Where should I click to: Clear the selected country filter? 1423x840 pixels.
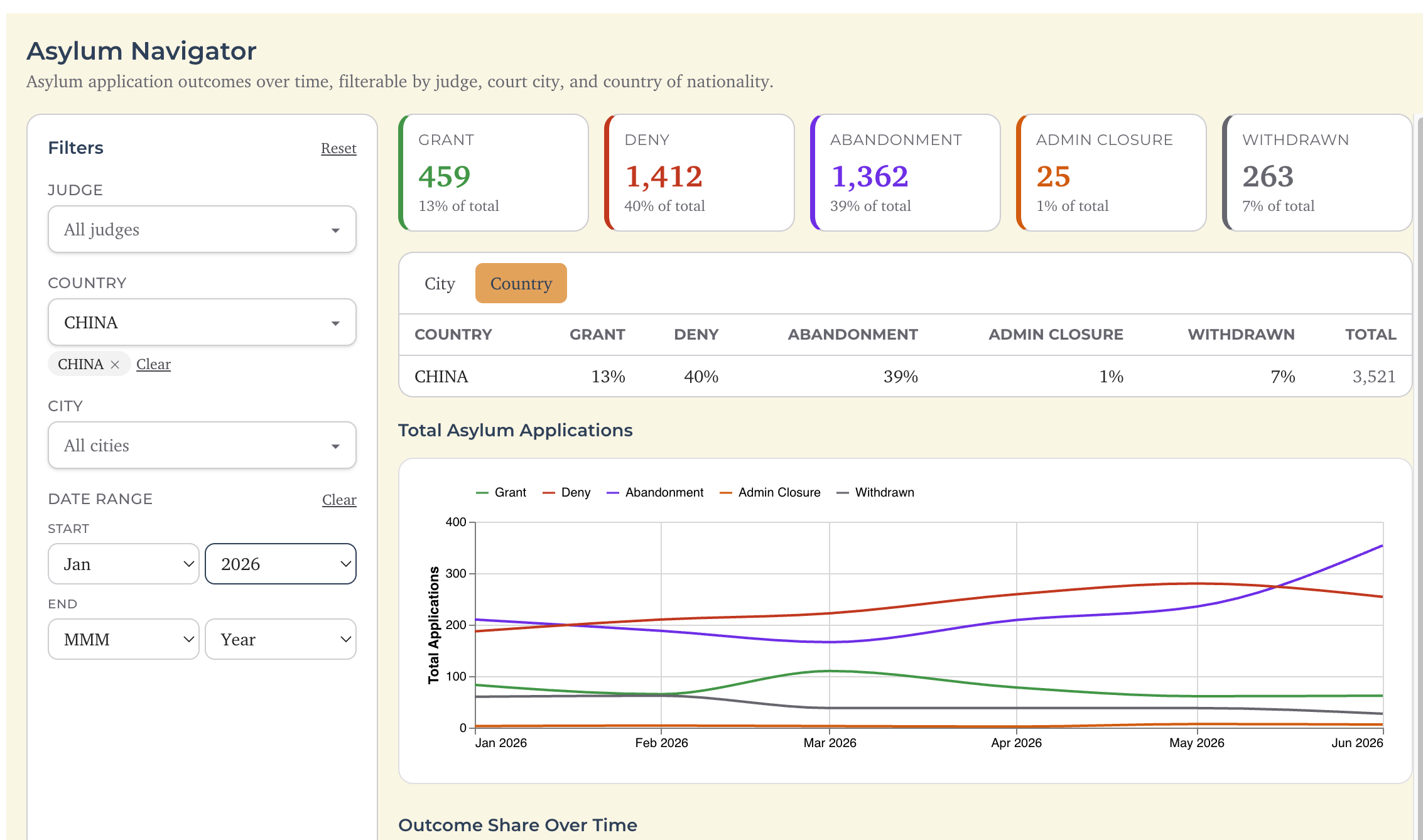tap(153, 364)
